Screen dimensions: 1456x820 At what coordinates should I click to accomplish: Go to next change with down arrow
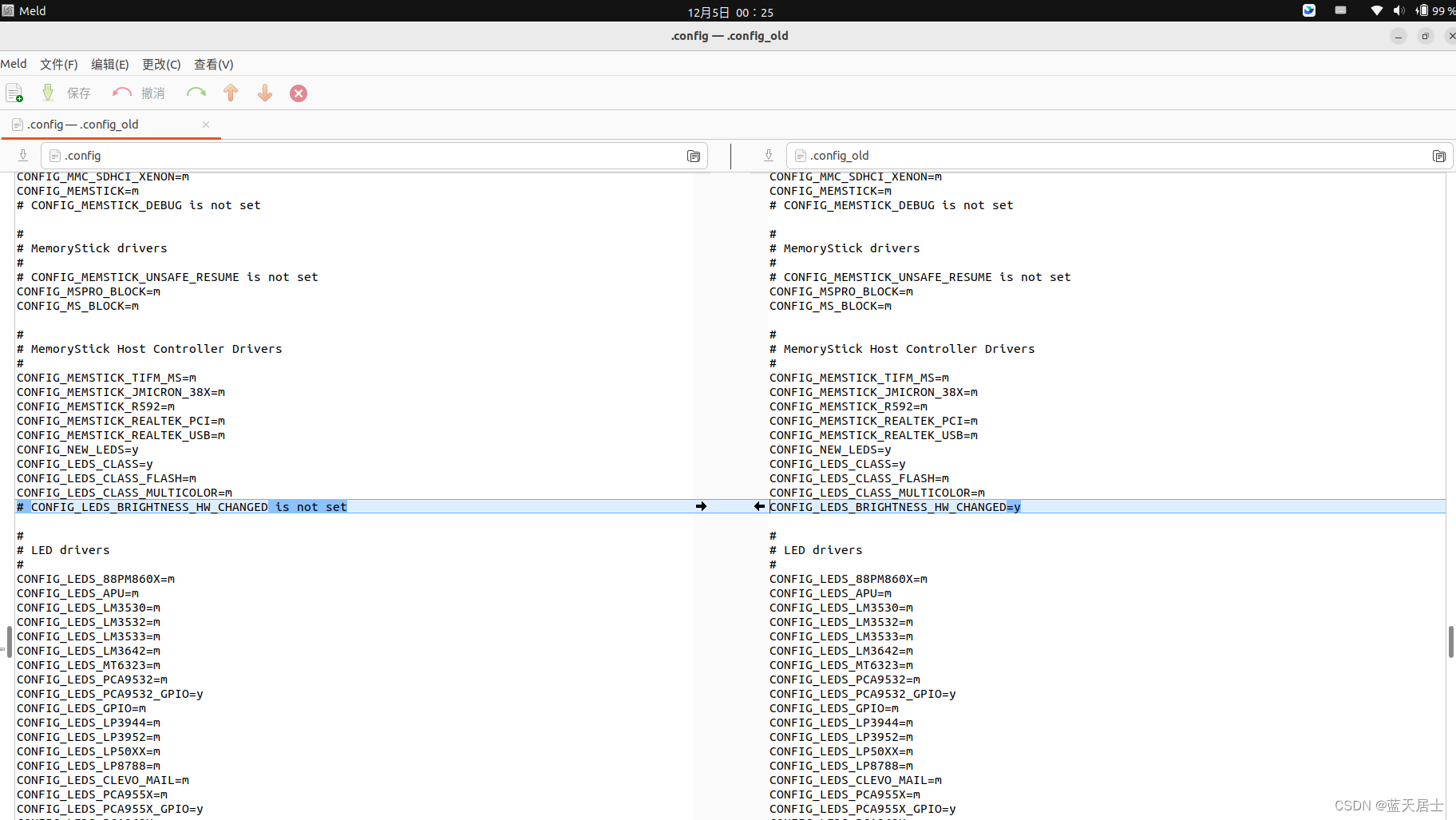(x=265, y=93)
